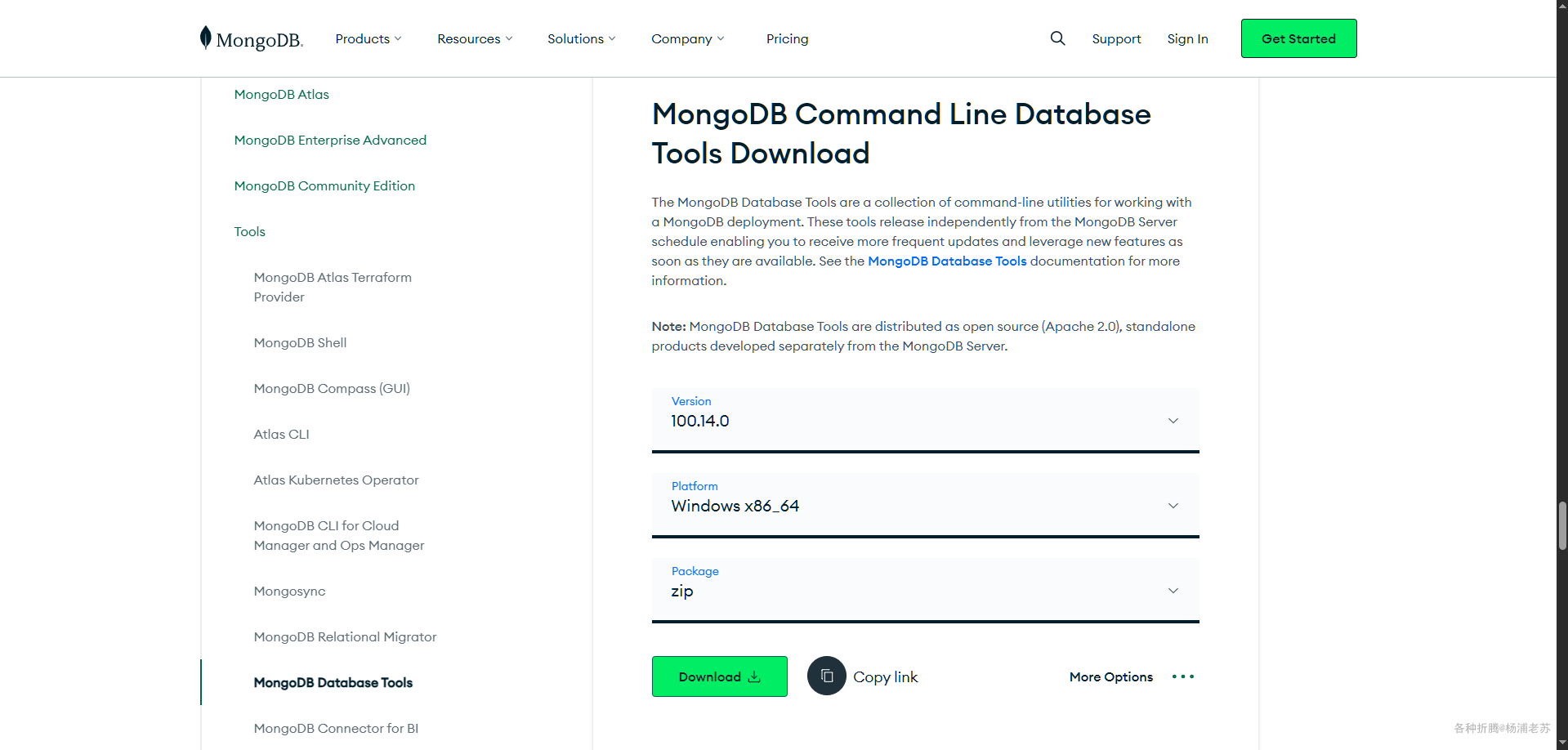Click the Get Started button
Viewport: 1568px width, 750px height.
tap(1298, 38)
